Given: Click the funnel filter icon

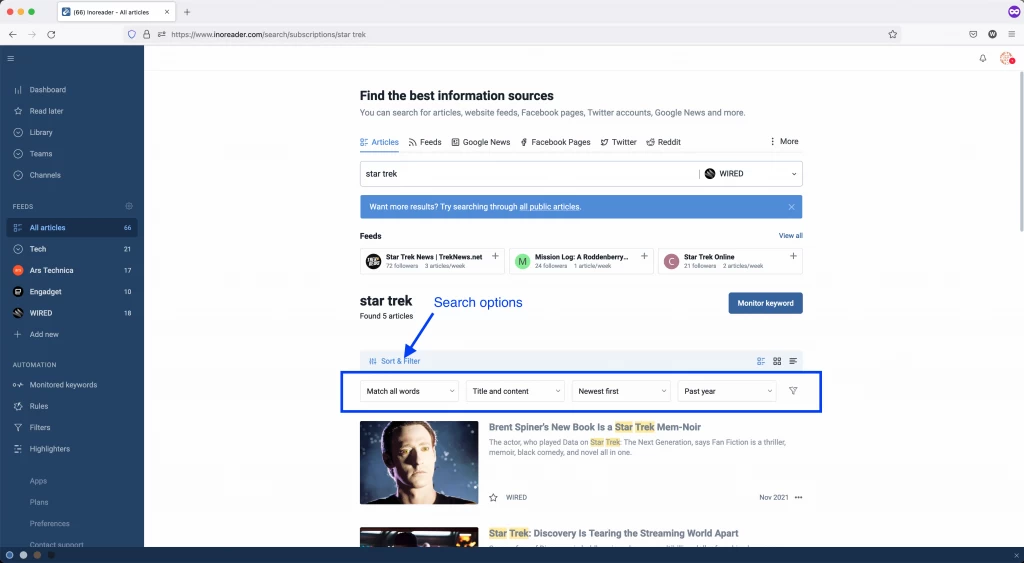Looking at the screenshot, I should (793, 391).
